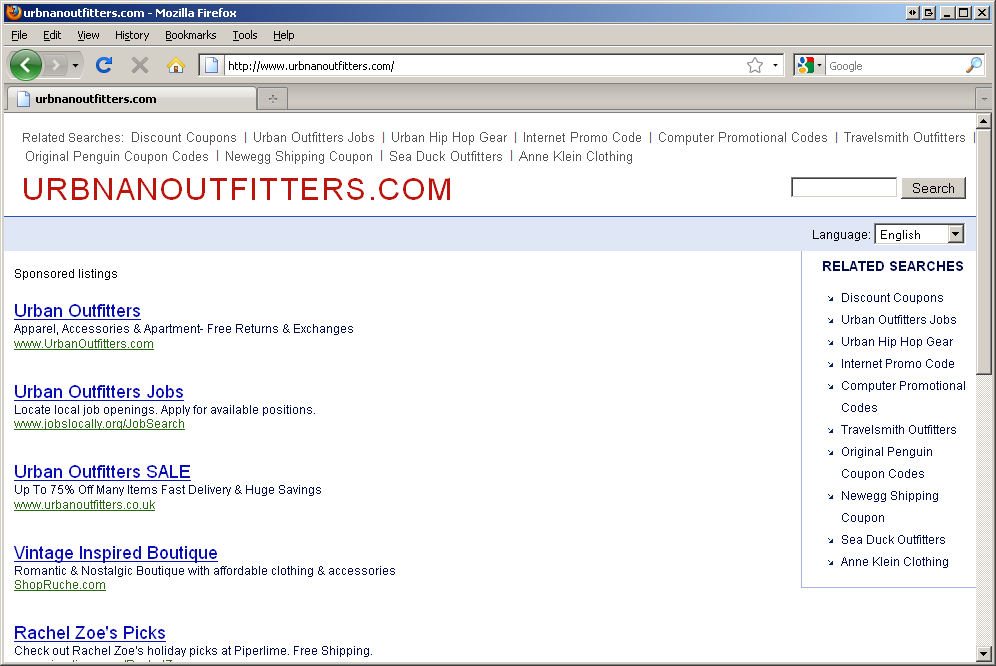Click the ShopRuche.com link
This screenshot has height=666, width=996.
coord(60,585)
